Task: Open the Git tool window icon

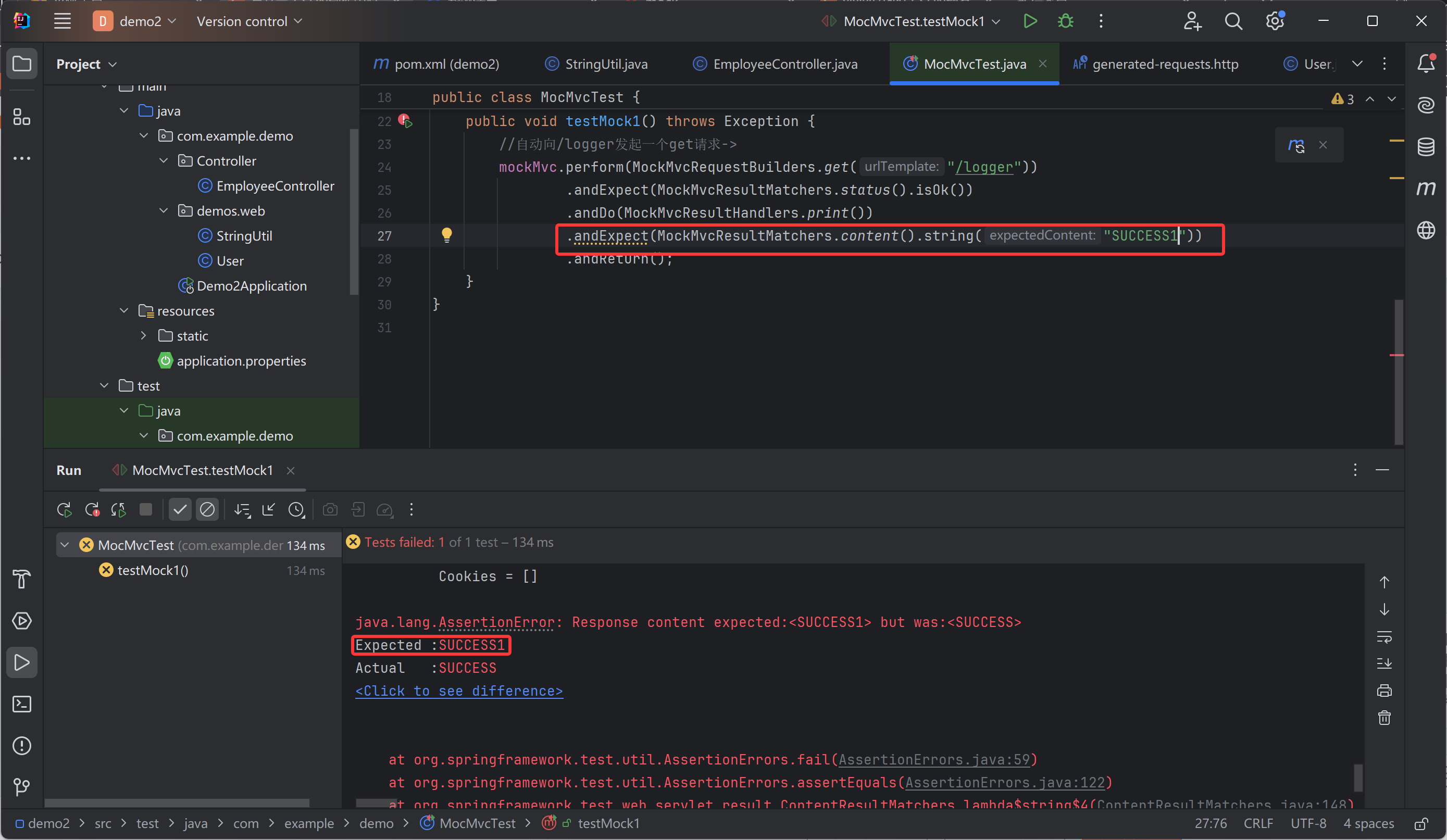Action: [22, 786]
